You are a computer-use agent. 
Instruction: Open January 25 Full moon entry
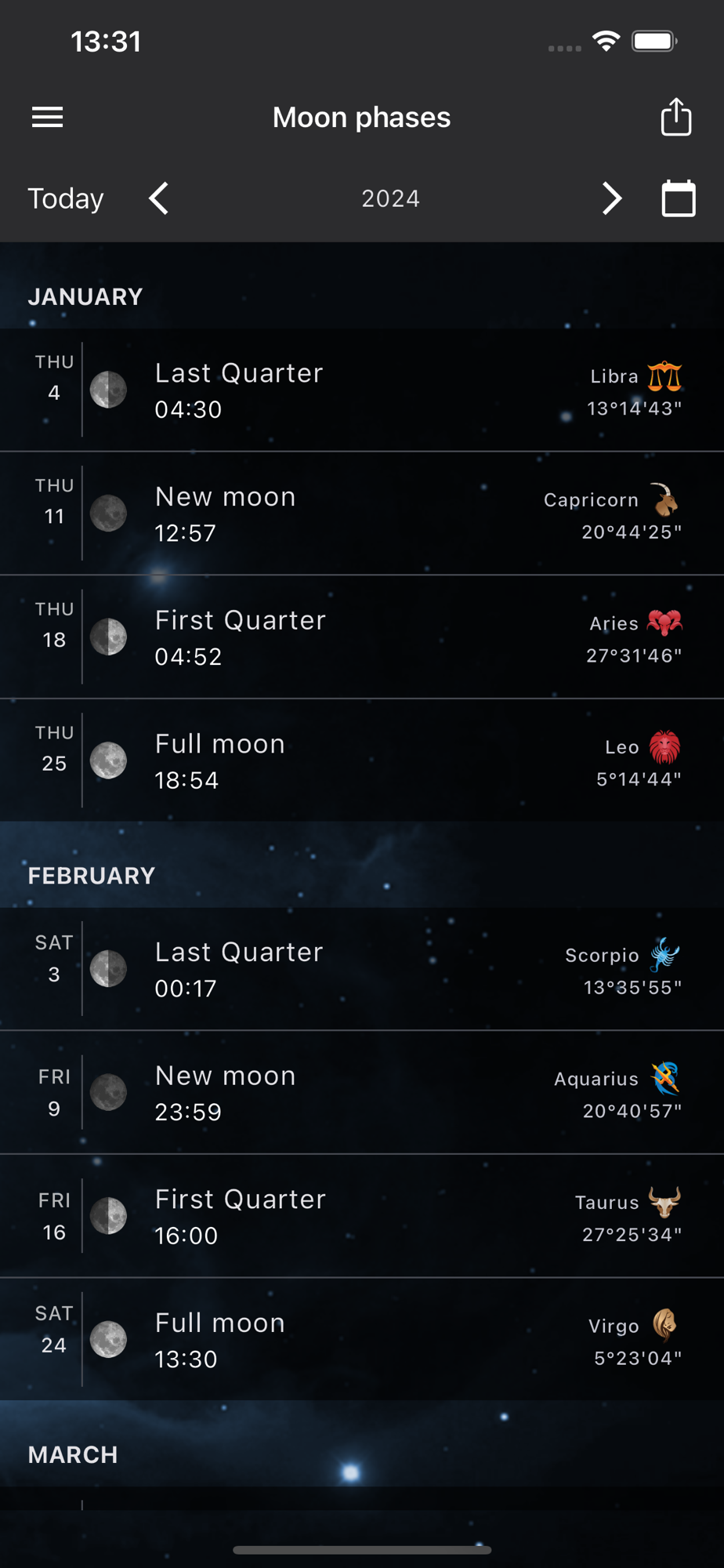coord(362,760)
